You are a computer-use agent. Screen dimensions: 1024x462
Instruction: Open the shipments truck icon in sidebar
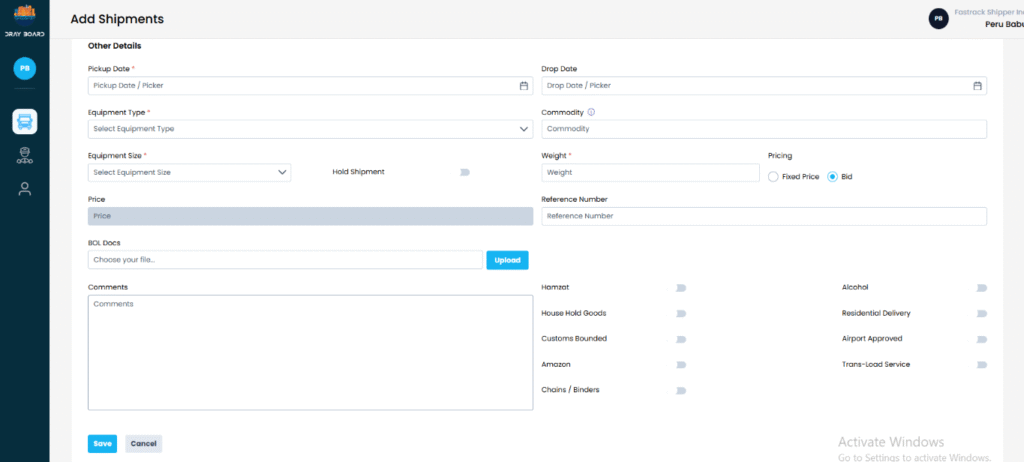click(24, 122)
